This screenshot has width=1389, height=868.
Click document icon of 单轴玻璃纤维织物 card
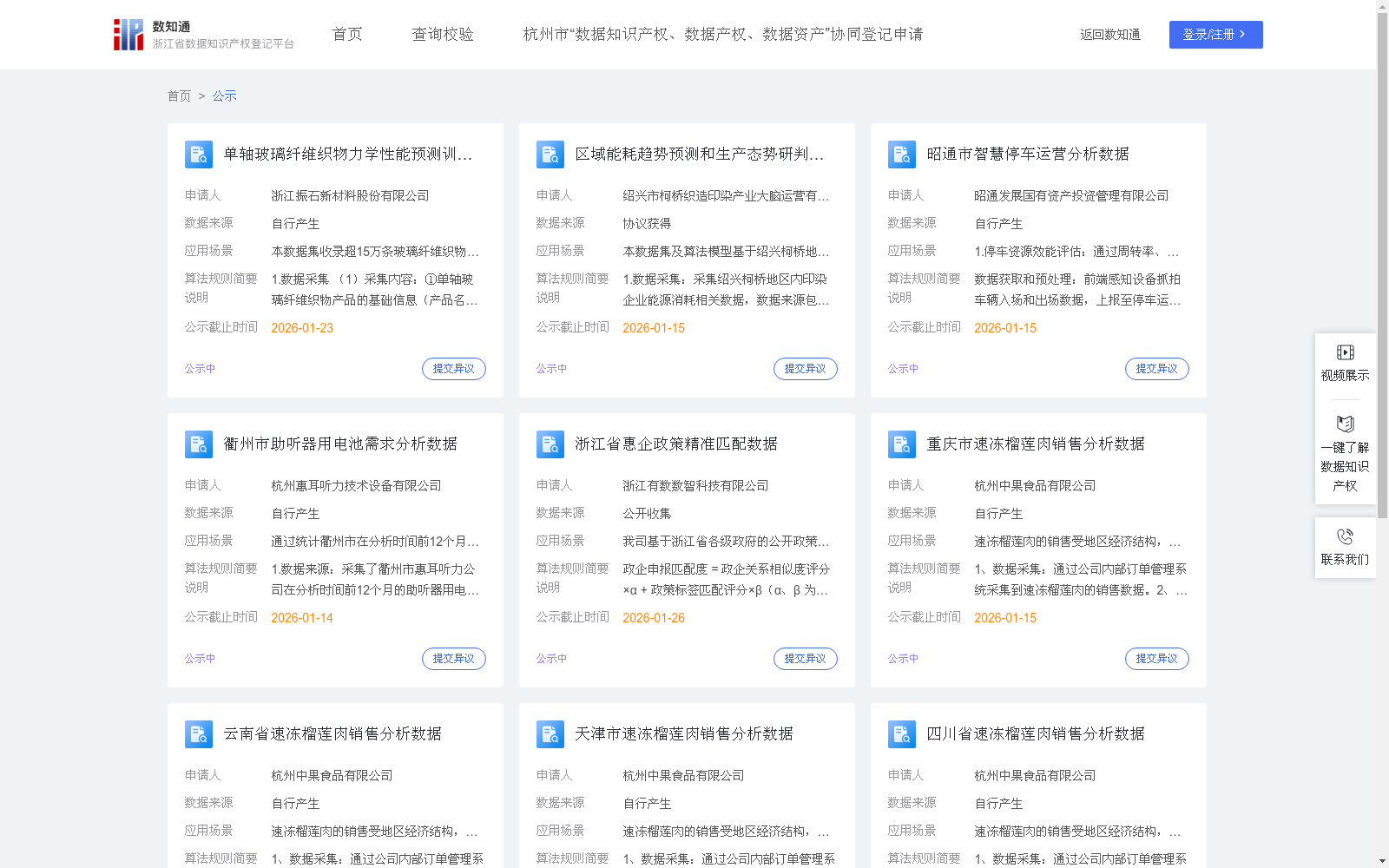click(x=199, y=155)
